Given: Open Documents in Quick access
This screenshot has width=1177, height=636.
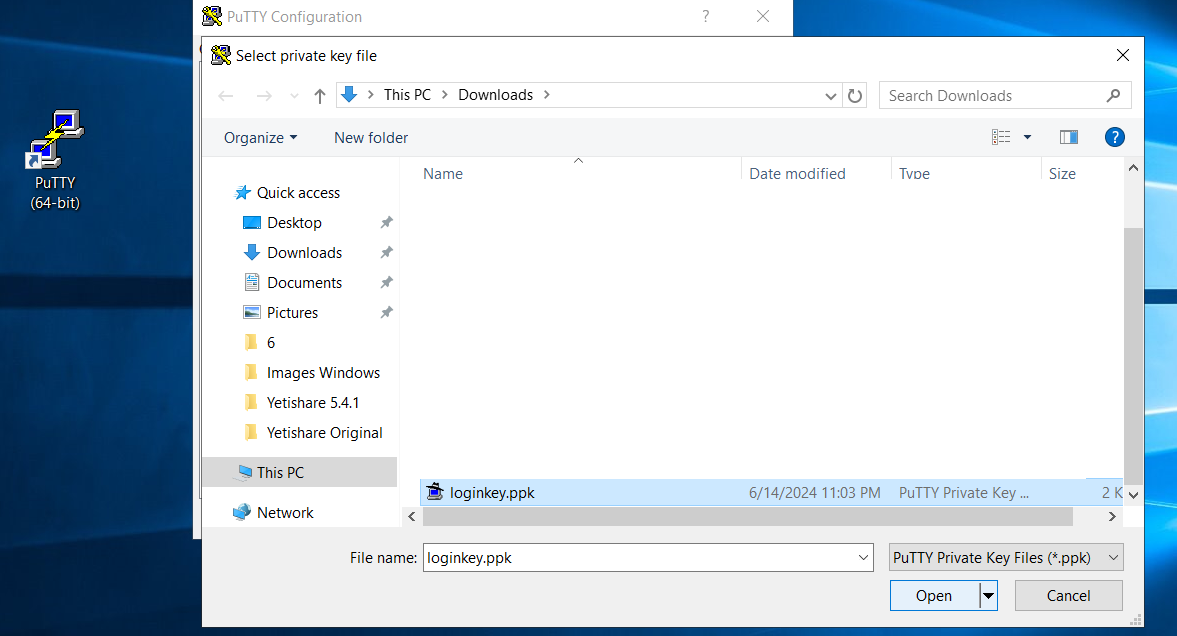Looking at the screenshot, I should coord(304,283).
